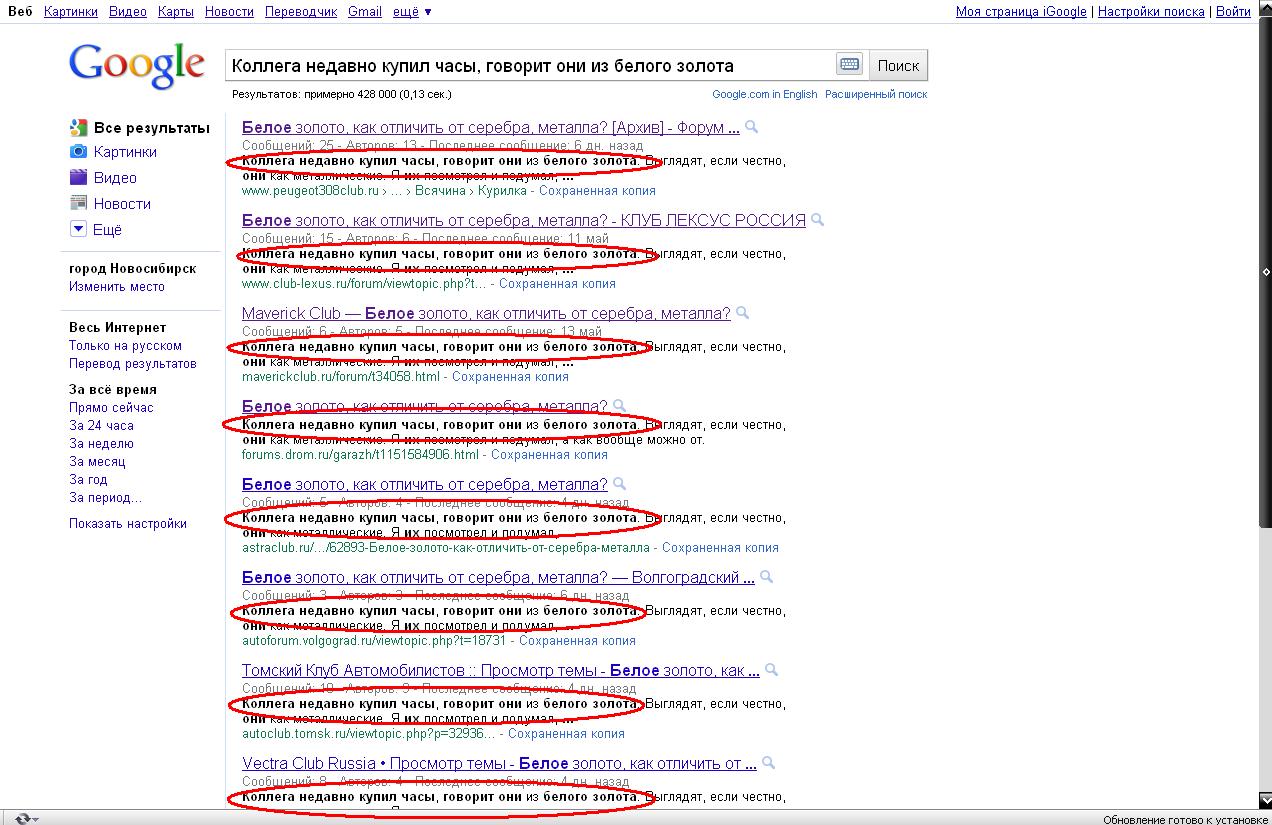Click preview magnifier beside КЛУБ ЛЕКСУС РОССИЯ result
This screenshot has height=825, width=1272.
(818, 220)
